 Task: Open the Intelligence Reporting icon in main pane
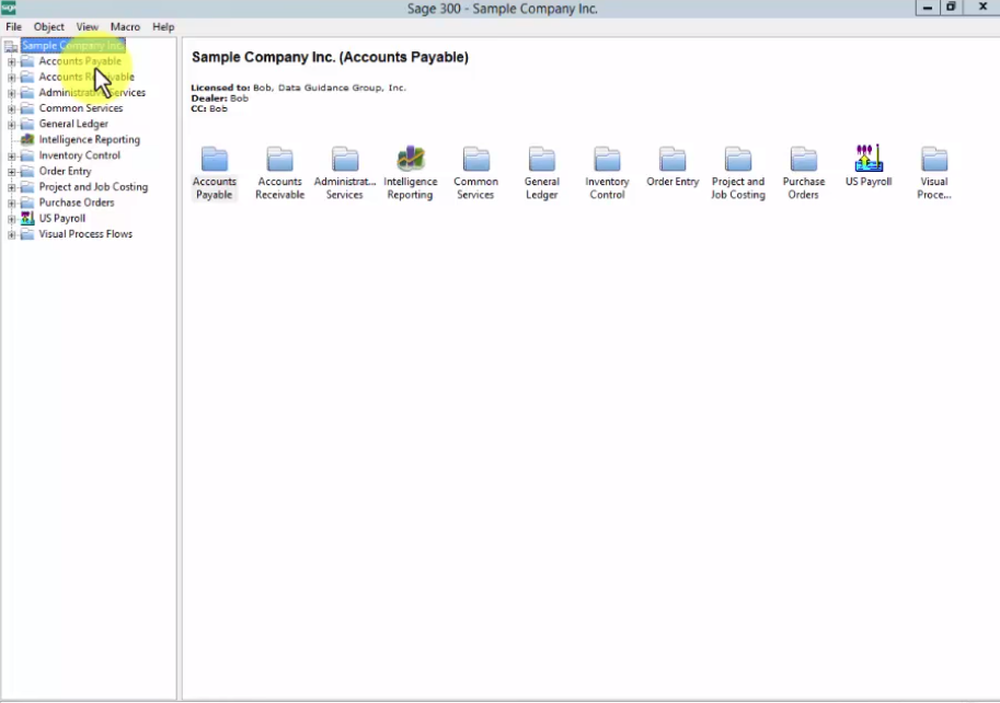[x=411, y=158]
